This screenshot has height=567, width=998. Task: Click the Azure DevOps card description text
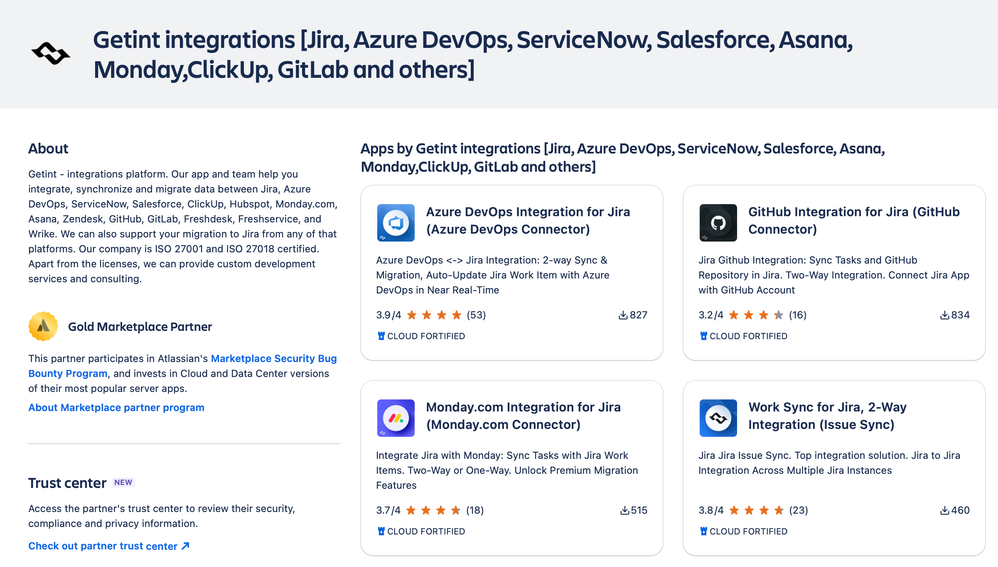(x=493, y=275)
